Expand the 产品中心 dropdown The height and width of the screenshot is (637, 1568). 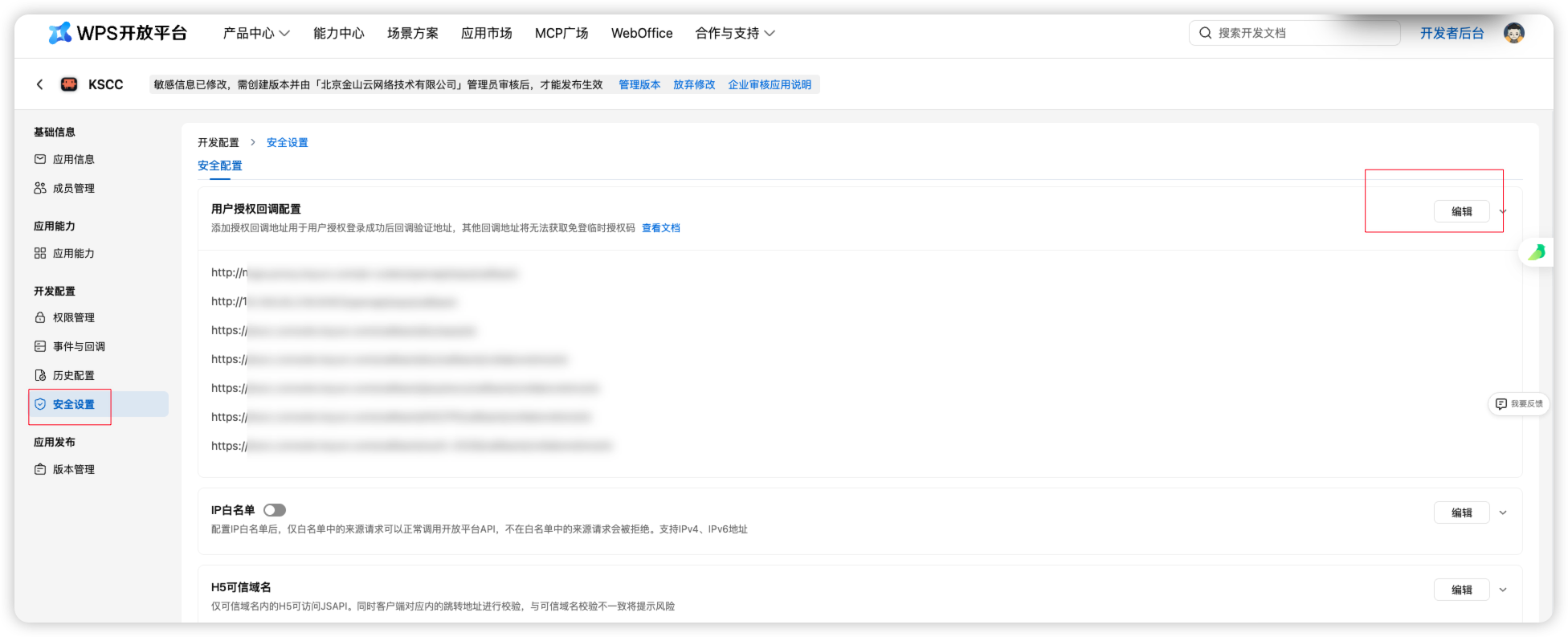click(x=256, y=33)
